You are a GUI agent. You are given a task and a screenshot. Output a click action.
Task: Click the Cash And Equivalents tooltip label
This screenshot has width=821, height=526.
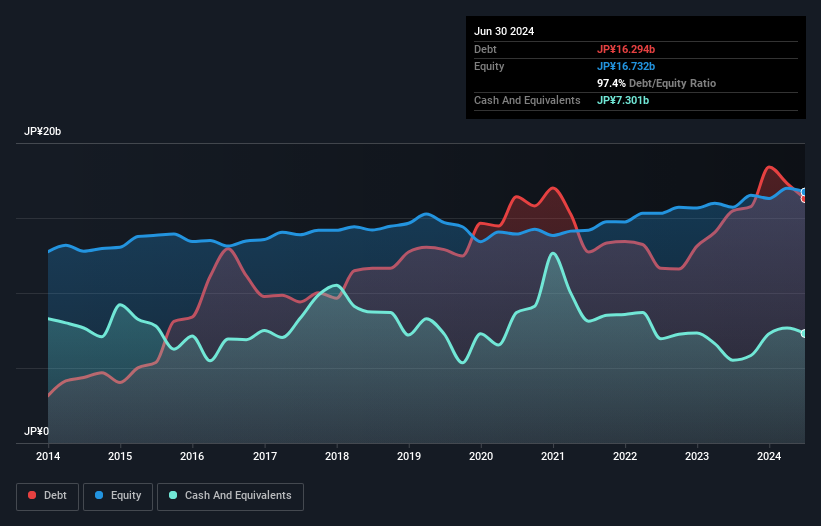point(527,100)
